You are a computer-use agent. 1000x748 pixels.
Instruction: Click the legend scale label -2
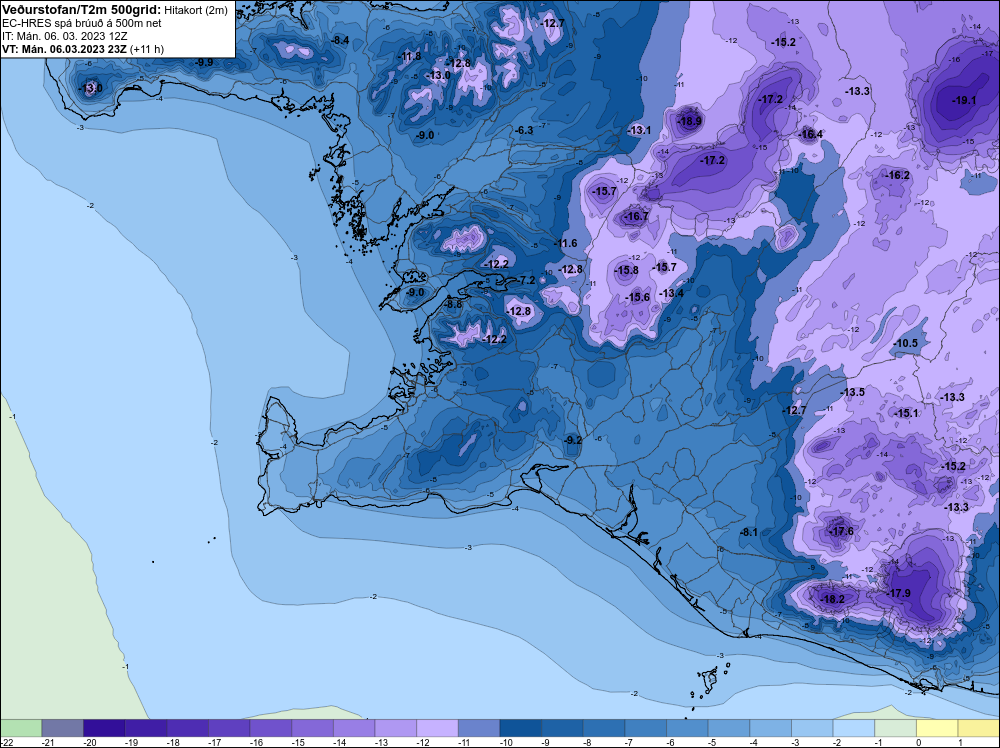[x=838, y=742]
